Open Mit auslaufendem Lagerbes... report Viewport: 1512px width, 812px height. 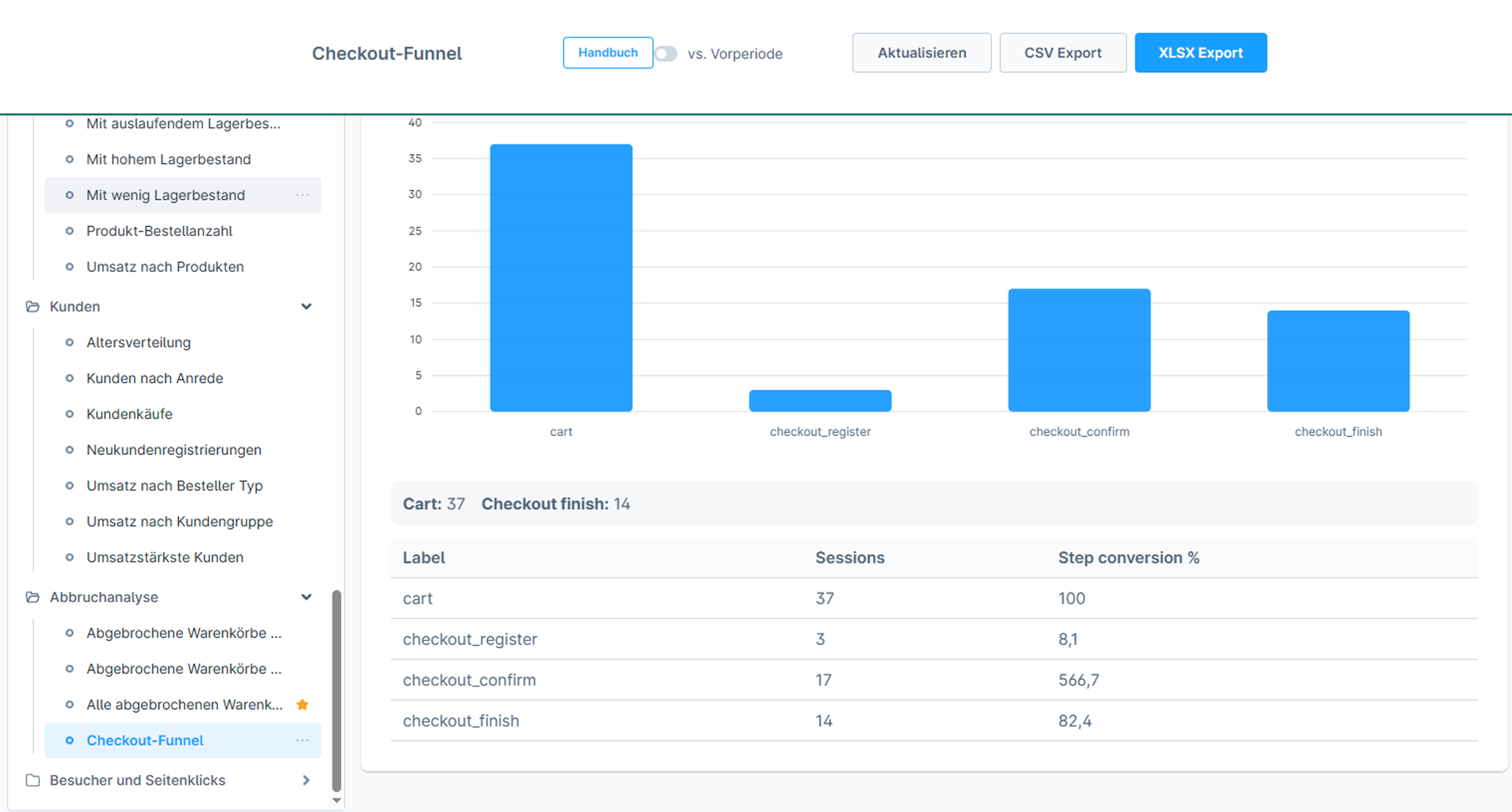click(x=183, y=123)
